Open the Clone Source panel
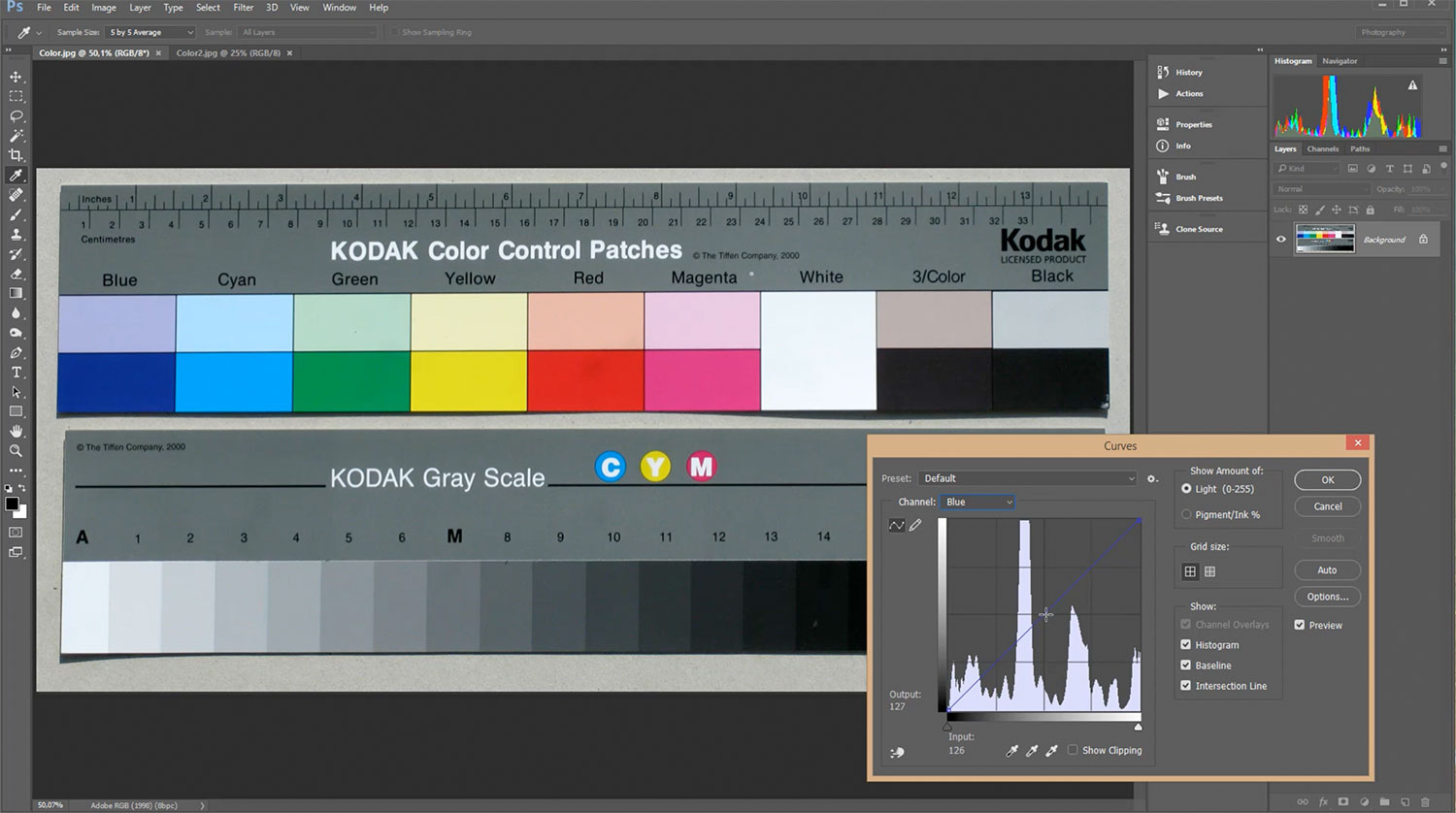This screenshot has height=813, width=1456. (1164, 229)
